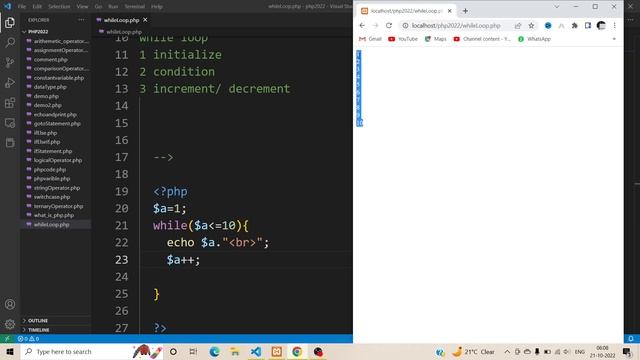Screen dimensions: 640x360
Task: Open a new Chrome tab
Action: [x=465, y=11]
